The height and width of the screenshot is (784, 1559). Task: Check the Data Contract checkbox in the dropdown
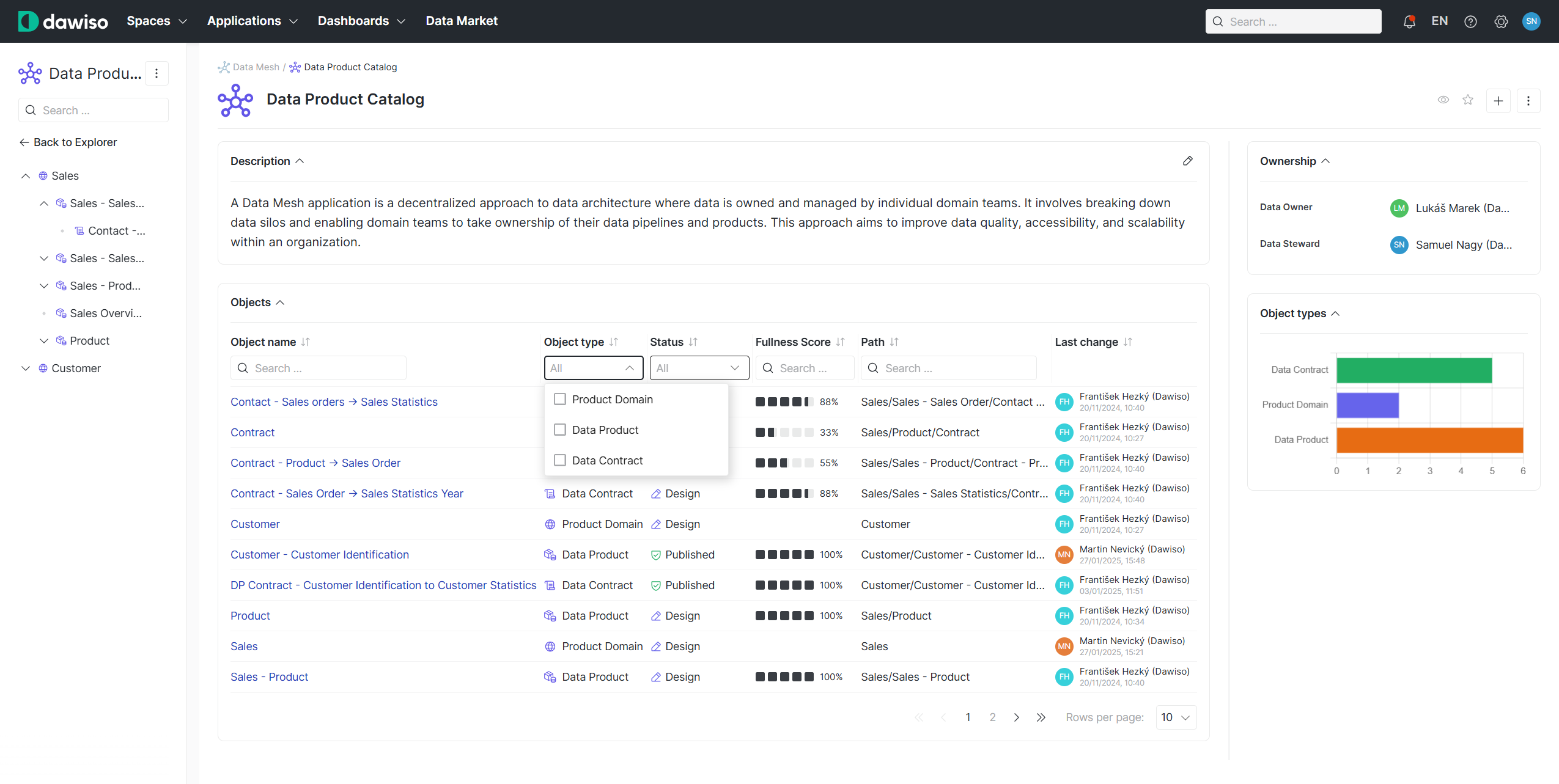(559, 460)
